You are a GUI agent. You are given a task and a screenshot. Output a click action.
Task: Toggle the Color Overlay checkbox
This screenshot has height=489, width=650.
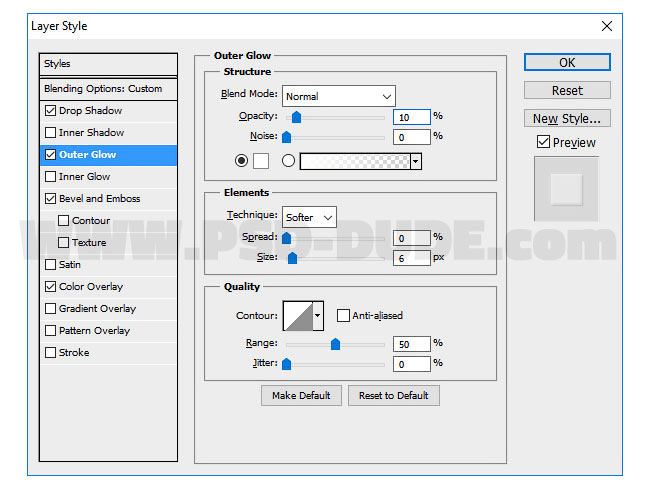50,286
